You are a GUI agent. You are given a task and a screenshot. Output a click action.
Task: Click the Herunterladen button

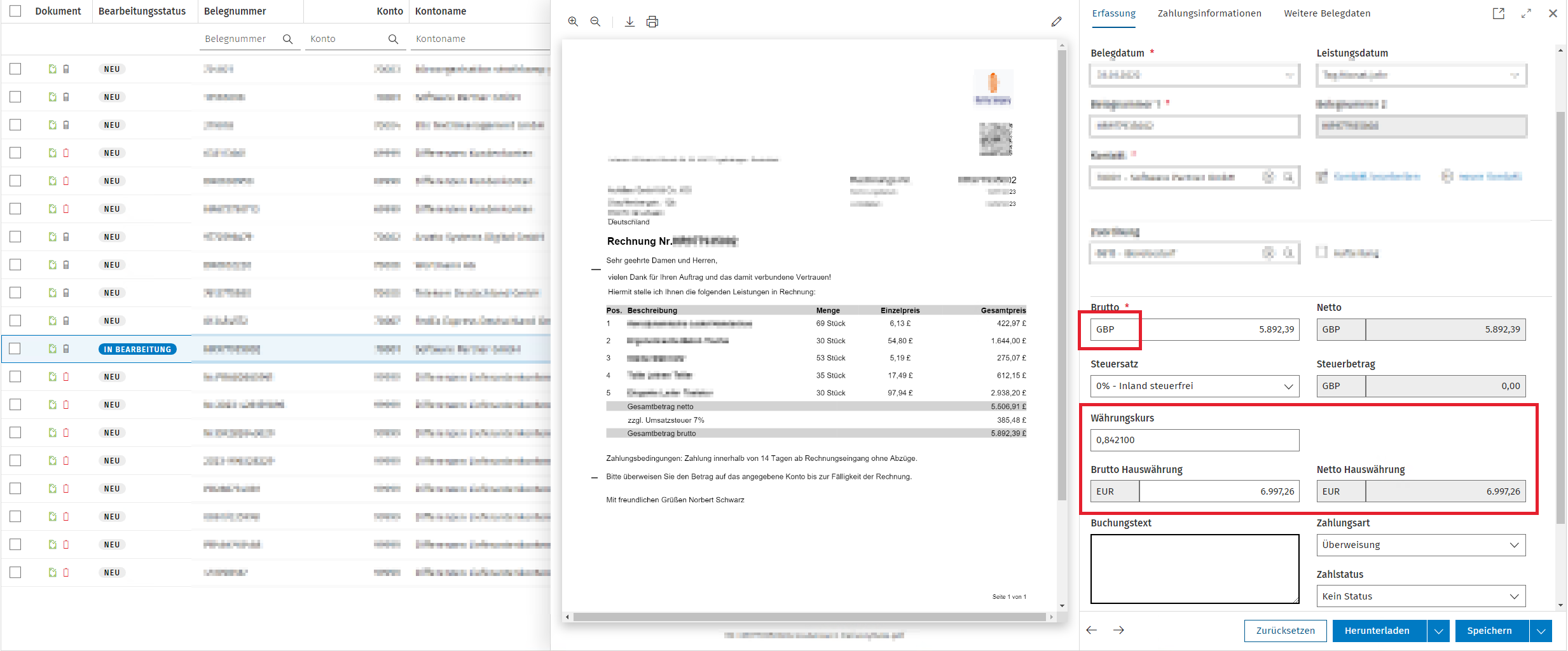(x=1379, y=631)
